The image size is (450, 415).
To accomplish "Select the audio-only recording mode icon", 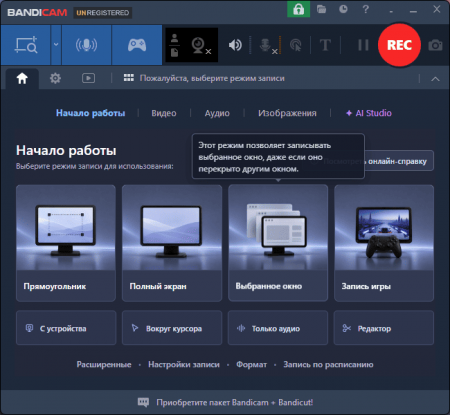I will [86, 45].
